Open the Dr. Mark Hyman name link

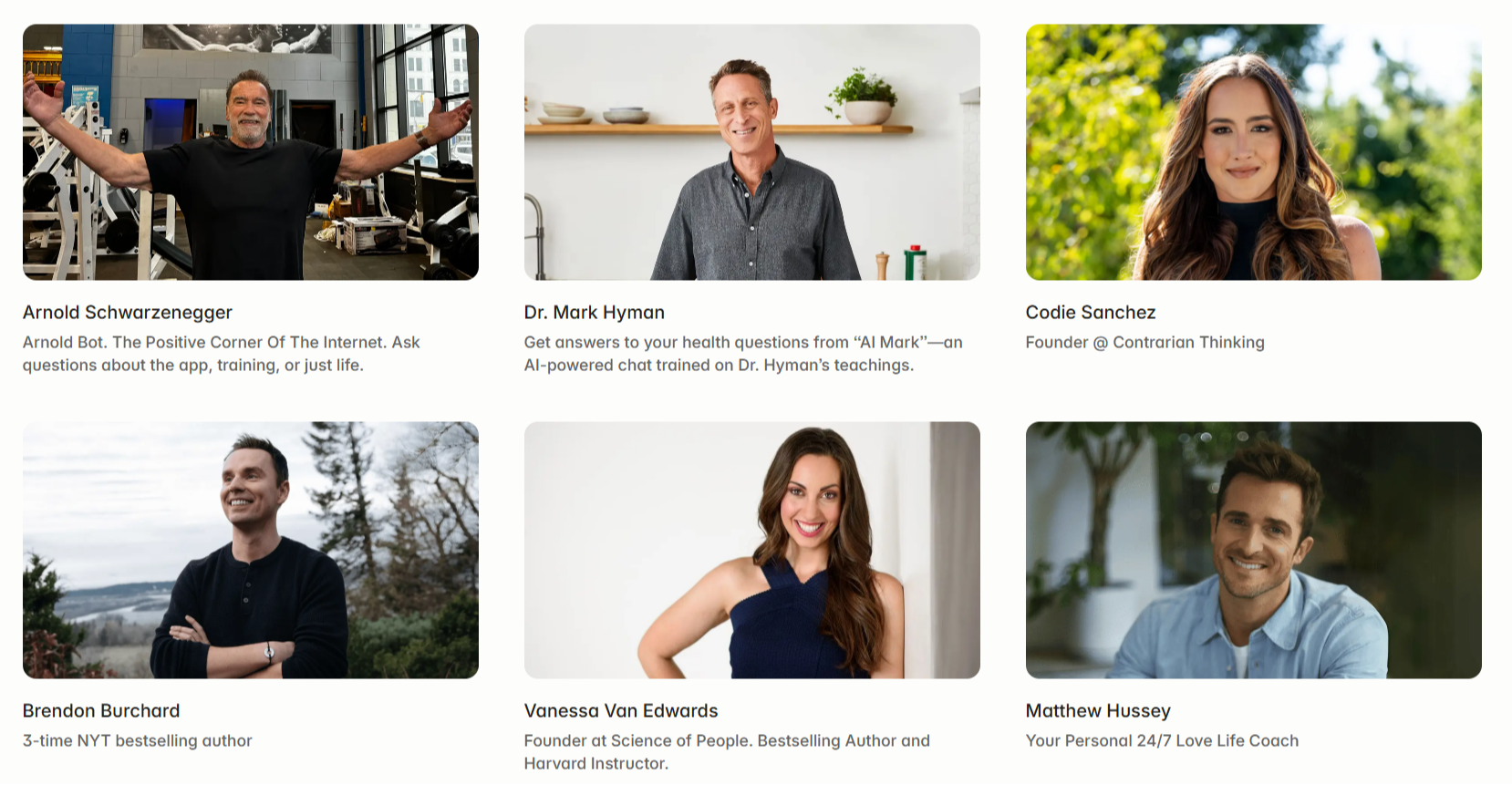595,313
